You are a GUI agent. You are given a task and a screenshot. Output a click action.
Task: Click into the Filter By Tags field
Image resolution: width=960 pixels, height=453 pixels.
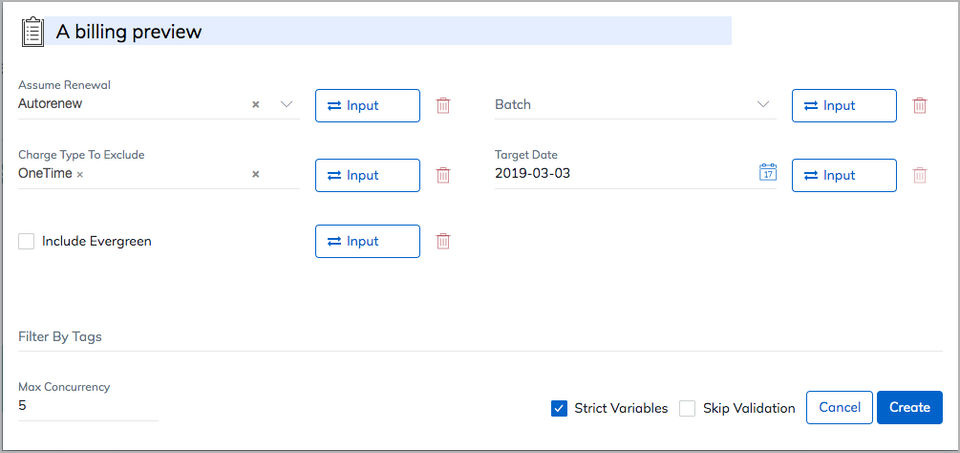tap(480, 337)
